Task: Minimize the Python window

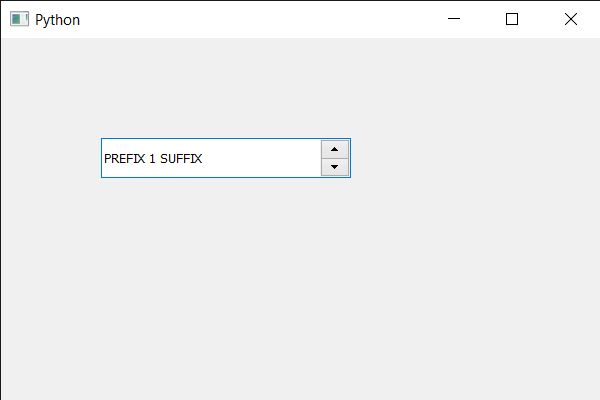Action: click(454, 19)
